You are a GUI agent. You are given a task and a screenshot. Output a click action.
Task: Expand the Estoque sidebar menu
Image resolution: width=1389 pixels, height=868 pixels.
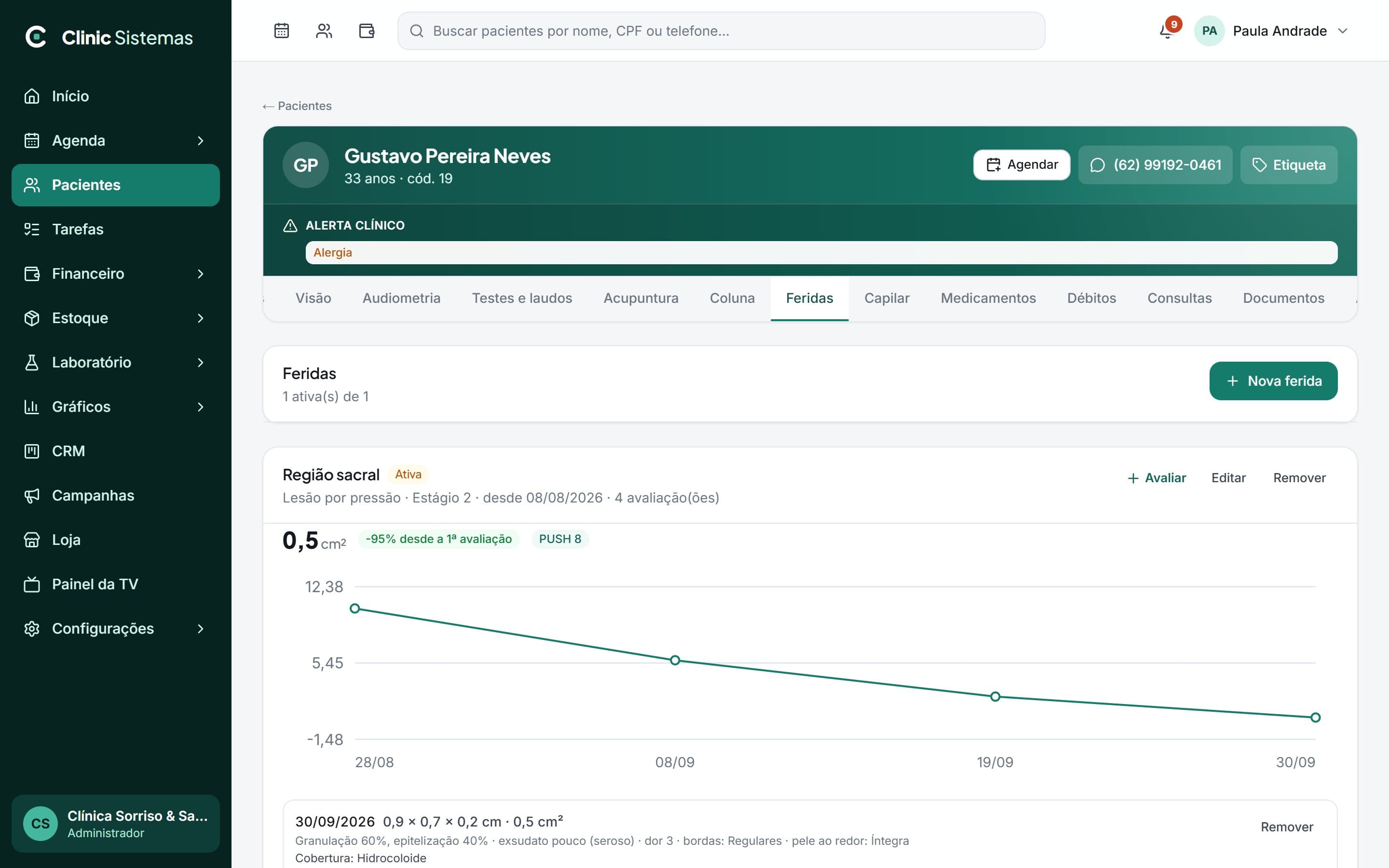click(115, 318)
